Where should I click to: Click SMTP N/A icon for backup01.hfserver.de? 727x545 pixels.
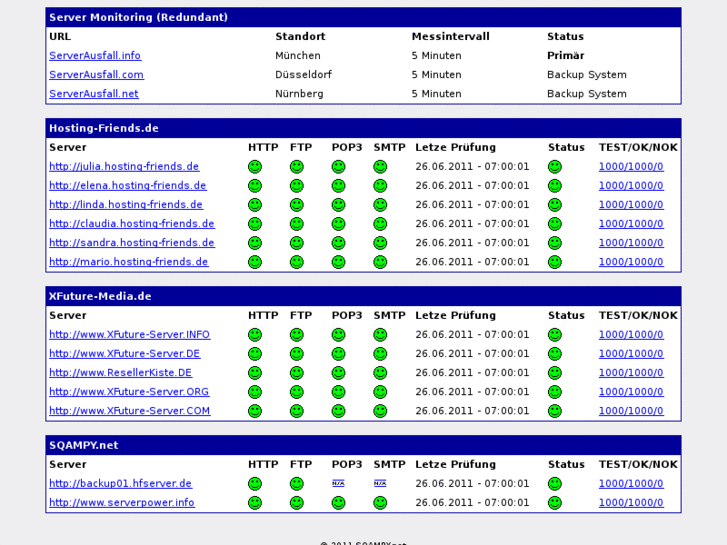click(x=380, y=483)
